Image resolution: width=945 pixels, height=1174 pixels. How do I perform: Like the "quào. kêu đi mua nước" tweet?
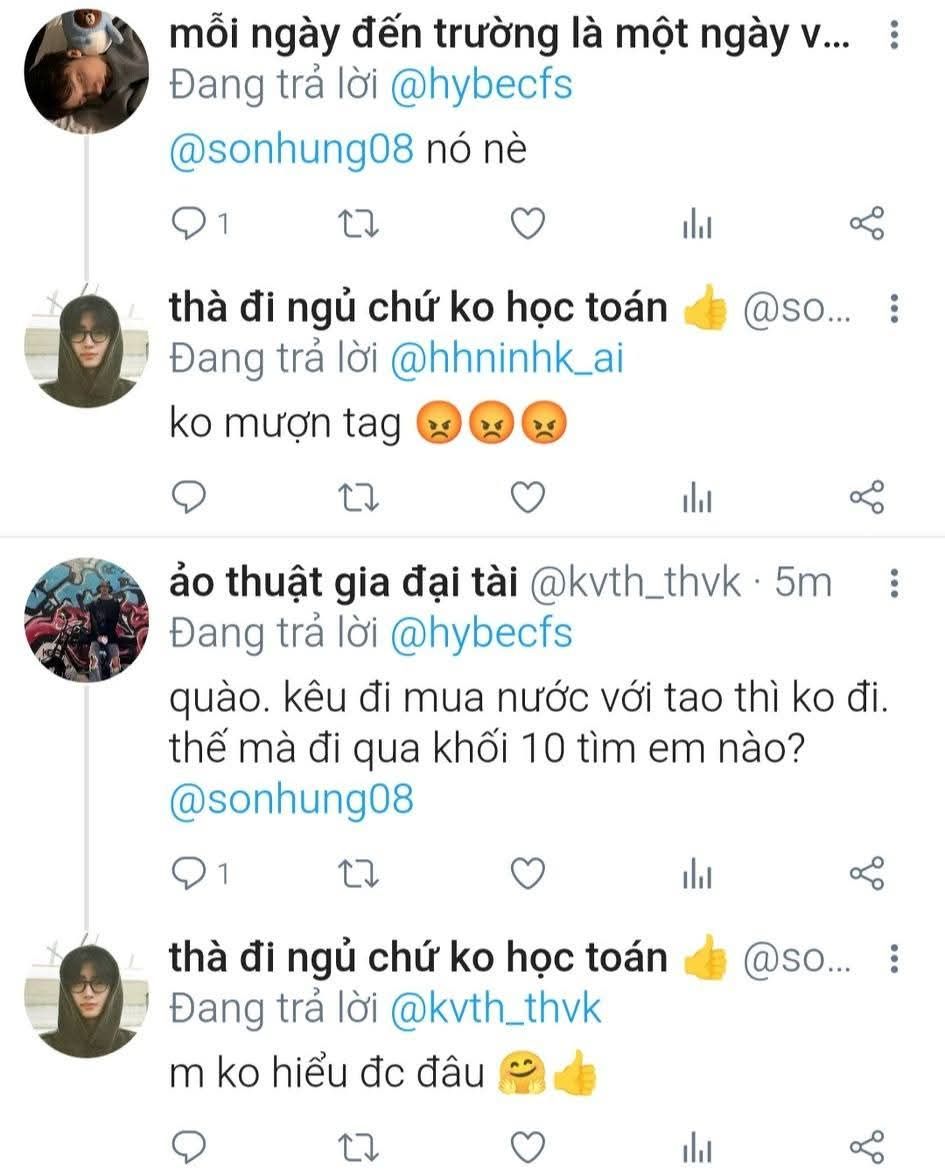pyautogui.click(x=528, y=874)
